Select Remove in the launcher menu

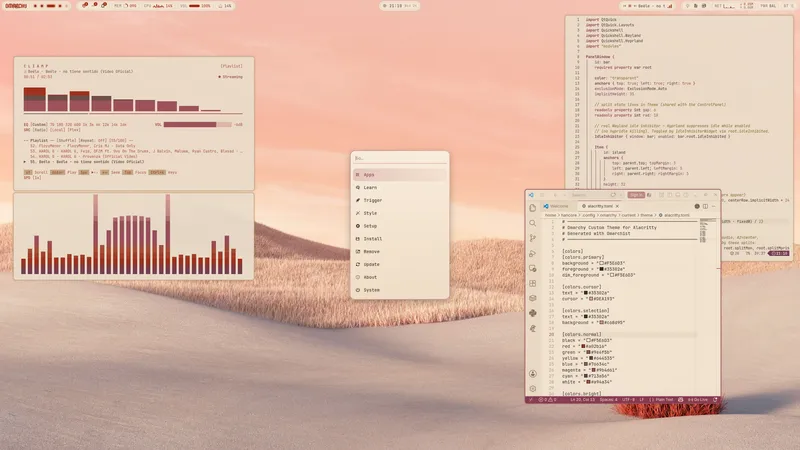[399, 252]
